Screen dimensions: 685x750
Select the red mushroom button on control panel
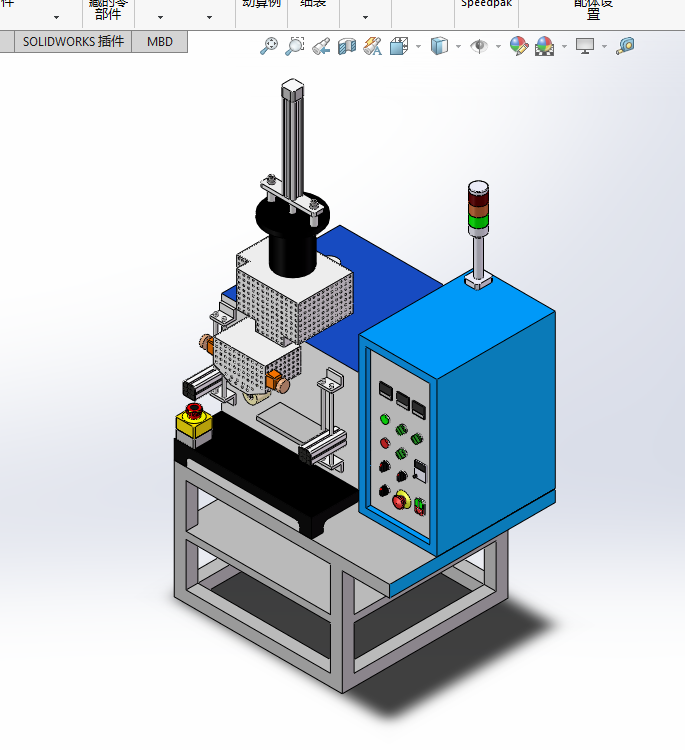click(x=401, y=500)
